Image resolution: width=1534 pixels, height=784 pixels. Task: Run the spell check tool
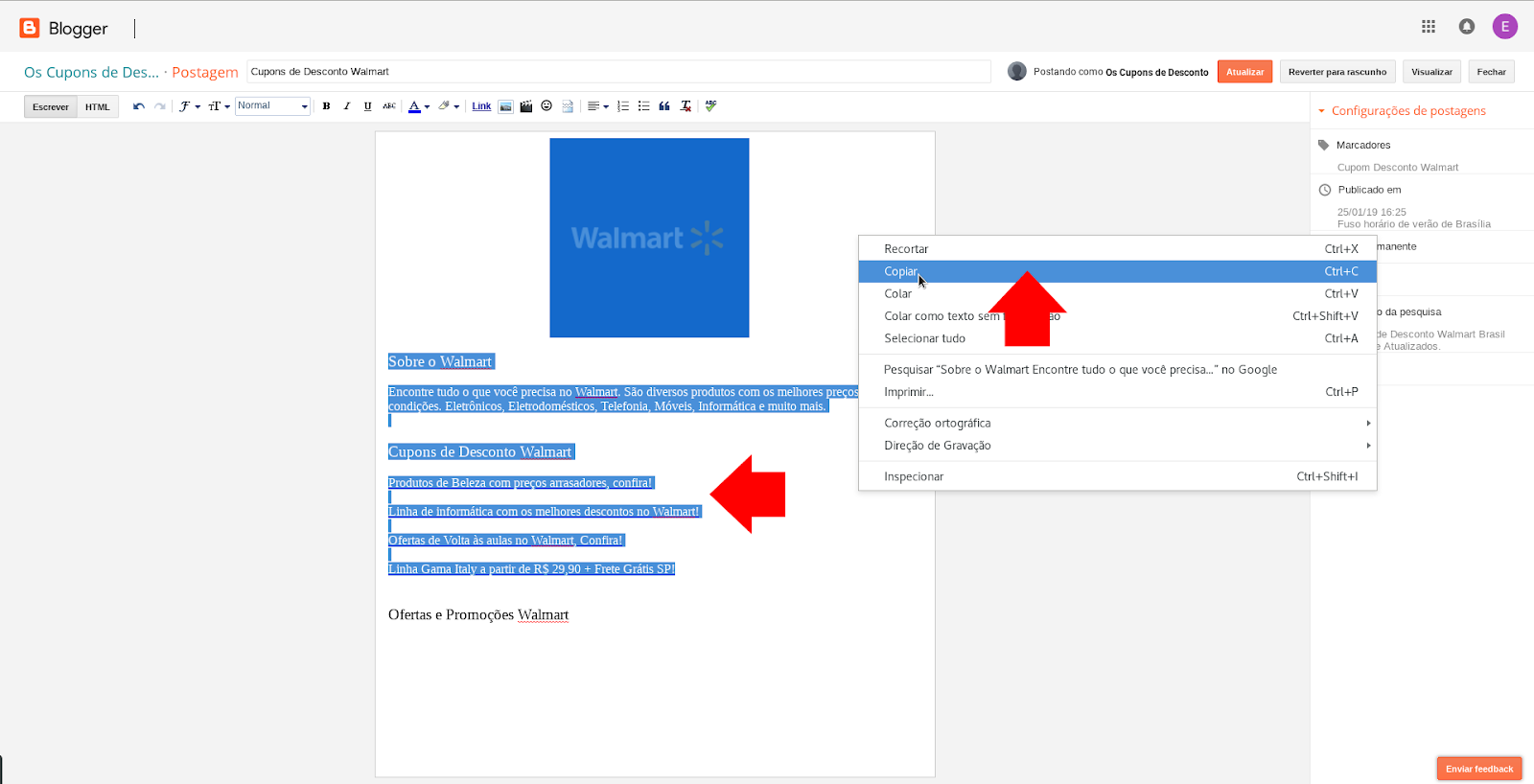[x=710, y=106]
